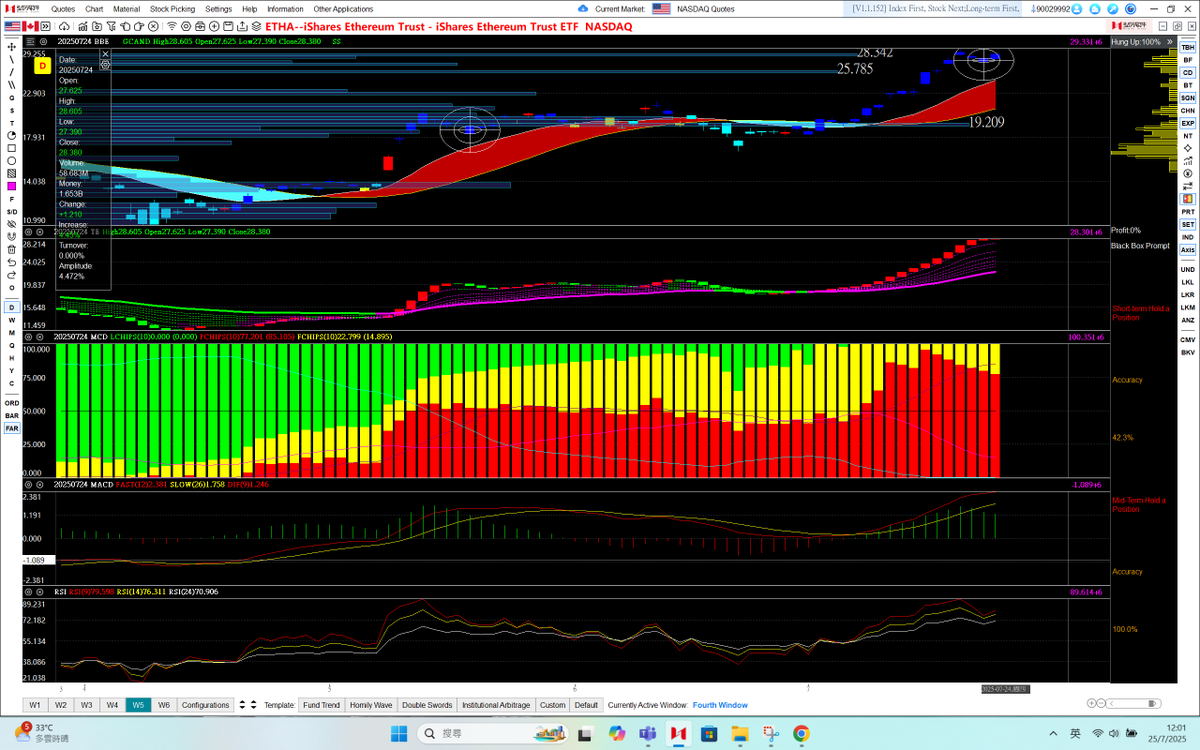Apply the Institutional Arbitrage template
Image resolution: width=1200 pixels, height=750 pixels.
496,705
